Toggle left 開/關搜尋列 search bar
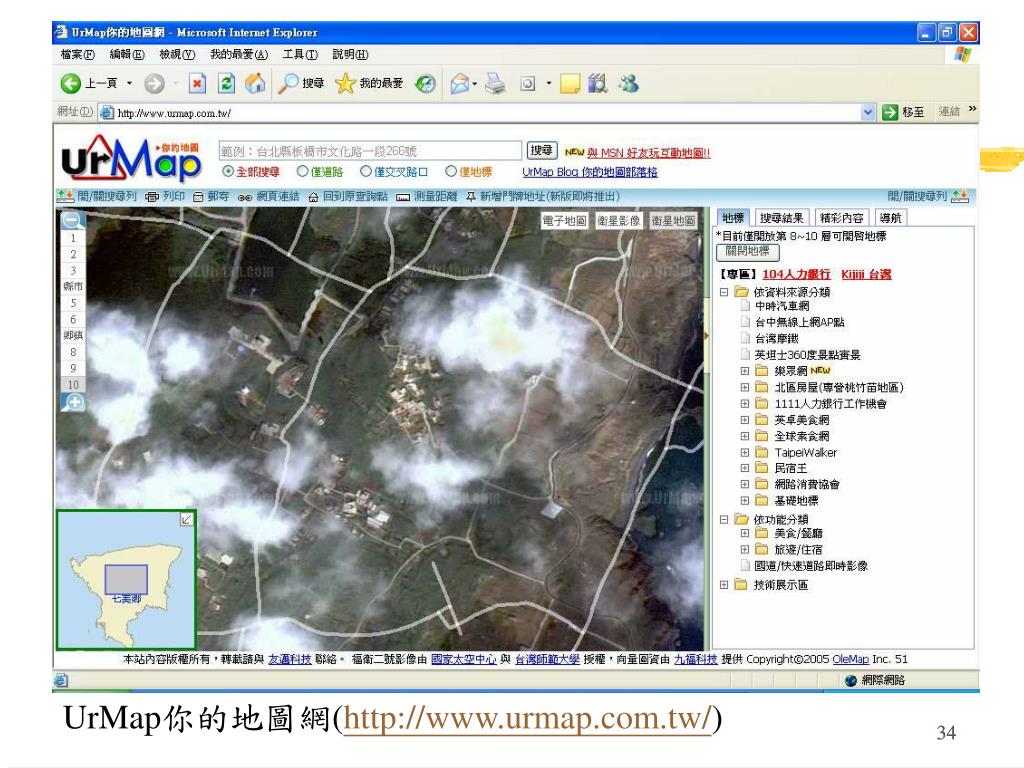 (x=97, y=196)
